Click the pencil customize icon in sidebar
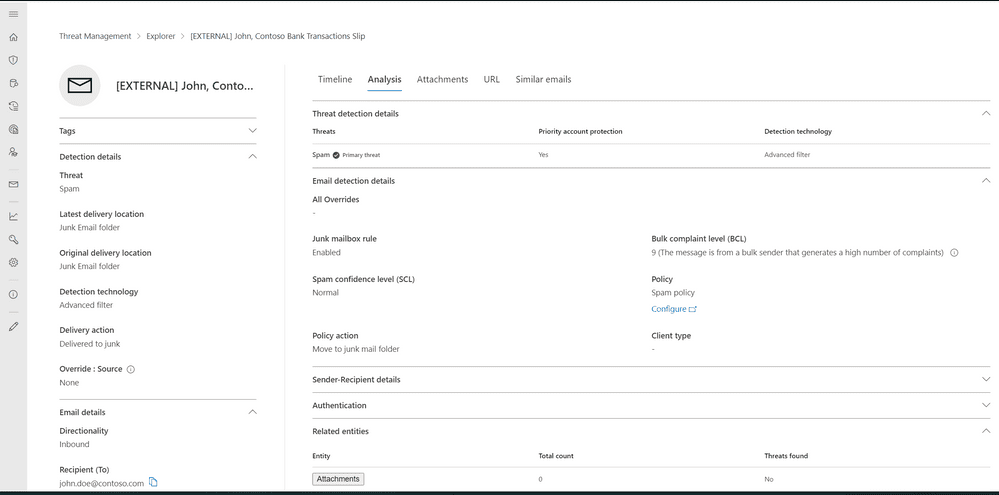This screenshot has height=495, width=999. 13,326
